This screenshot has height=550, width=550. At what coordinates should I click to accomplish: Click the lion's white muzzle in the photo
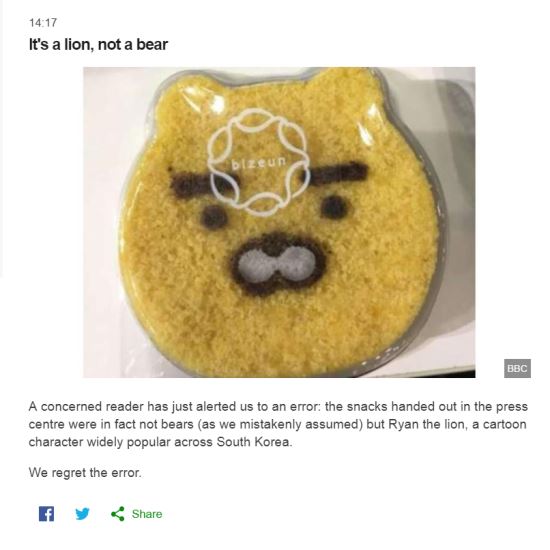pyautogui.click(x=277, y=265)
